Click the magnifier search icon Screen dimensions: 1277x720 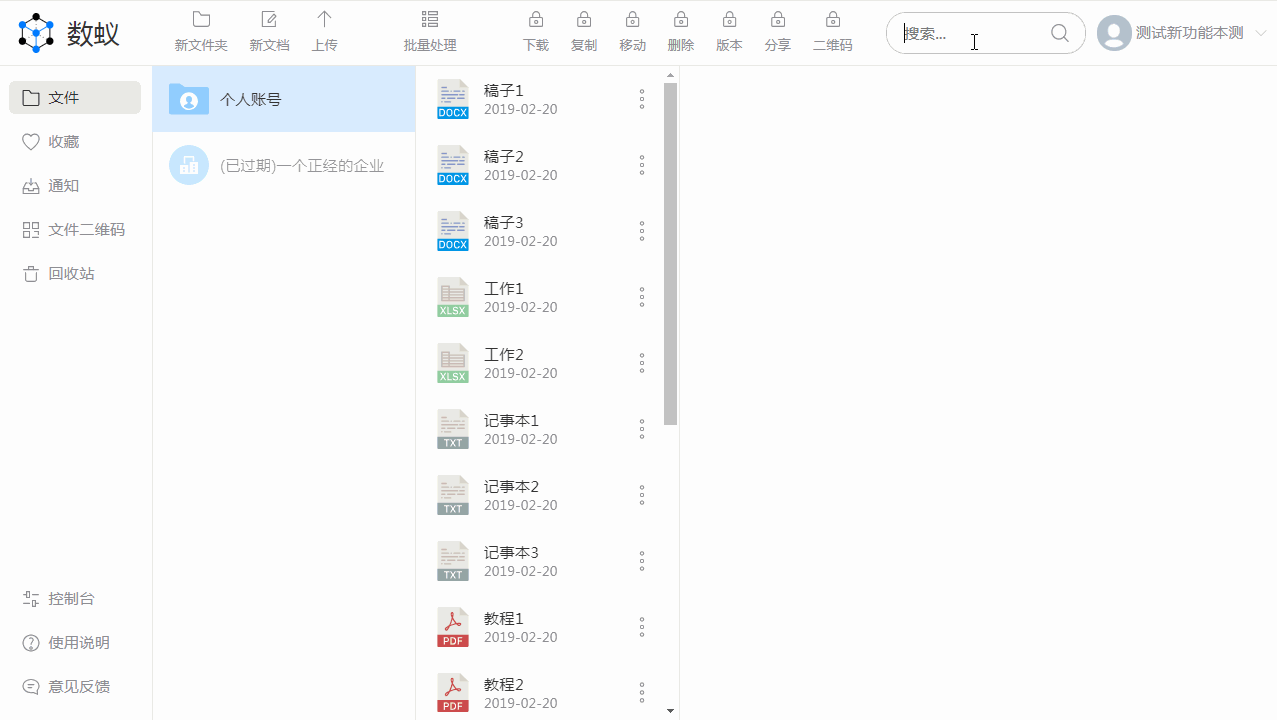[1060, 33]
